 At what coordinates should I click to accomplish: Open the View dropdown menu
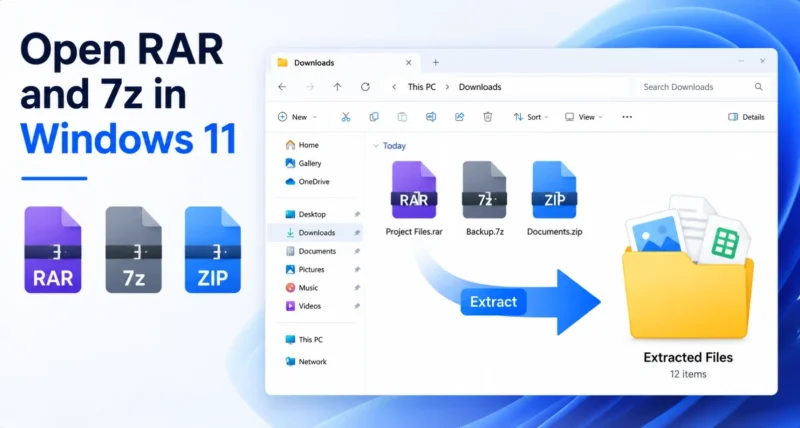pos(584,117)
